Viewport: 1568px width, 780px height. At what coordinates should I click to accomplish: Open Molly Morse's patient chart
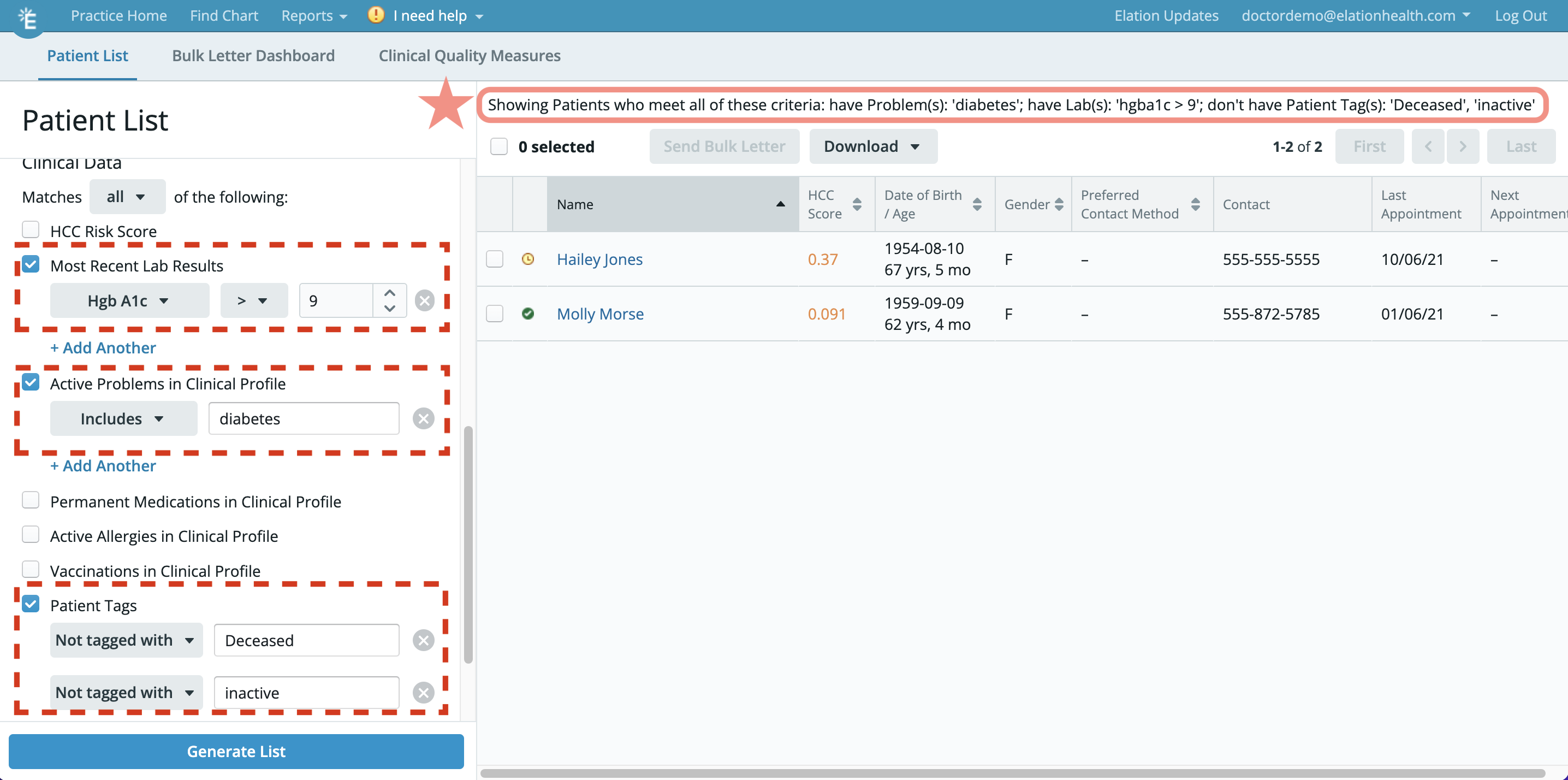pyautogui.click(x=600, y=314)
